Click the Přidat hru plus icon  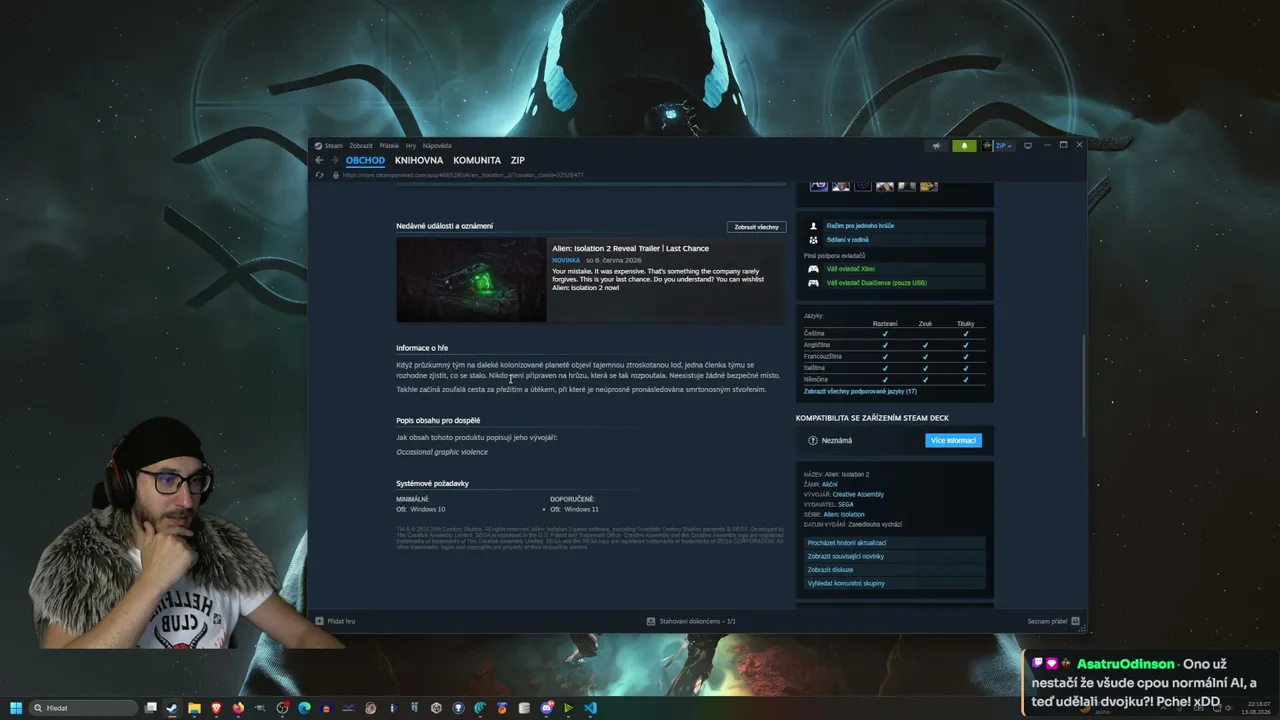[x=319, y=621]
